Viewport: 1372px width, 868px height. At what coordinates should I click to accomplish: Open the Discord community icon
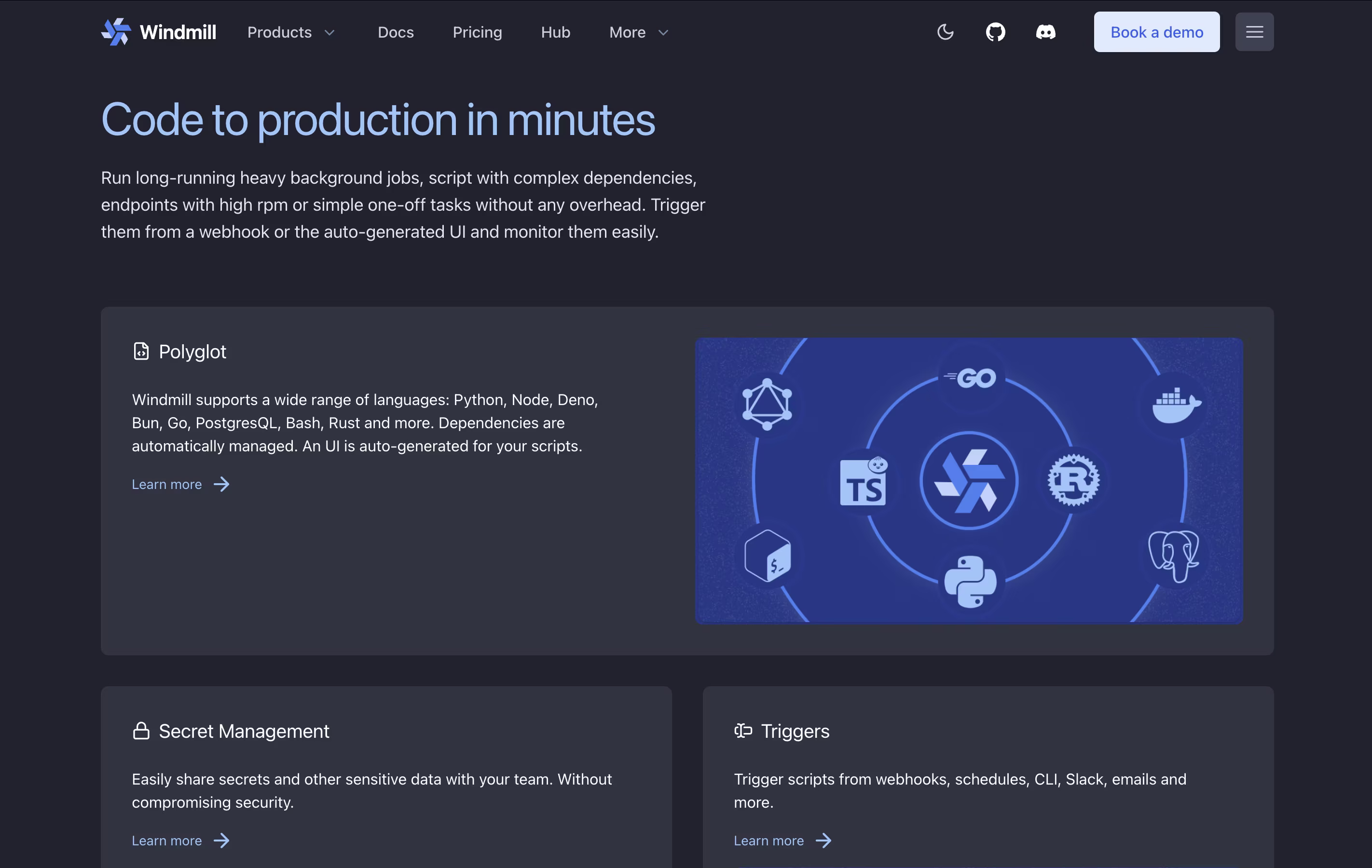point(1045,32)
